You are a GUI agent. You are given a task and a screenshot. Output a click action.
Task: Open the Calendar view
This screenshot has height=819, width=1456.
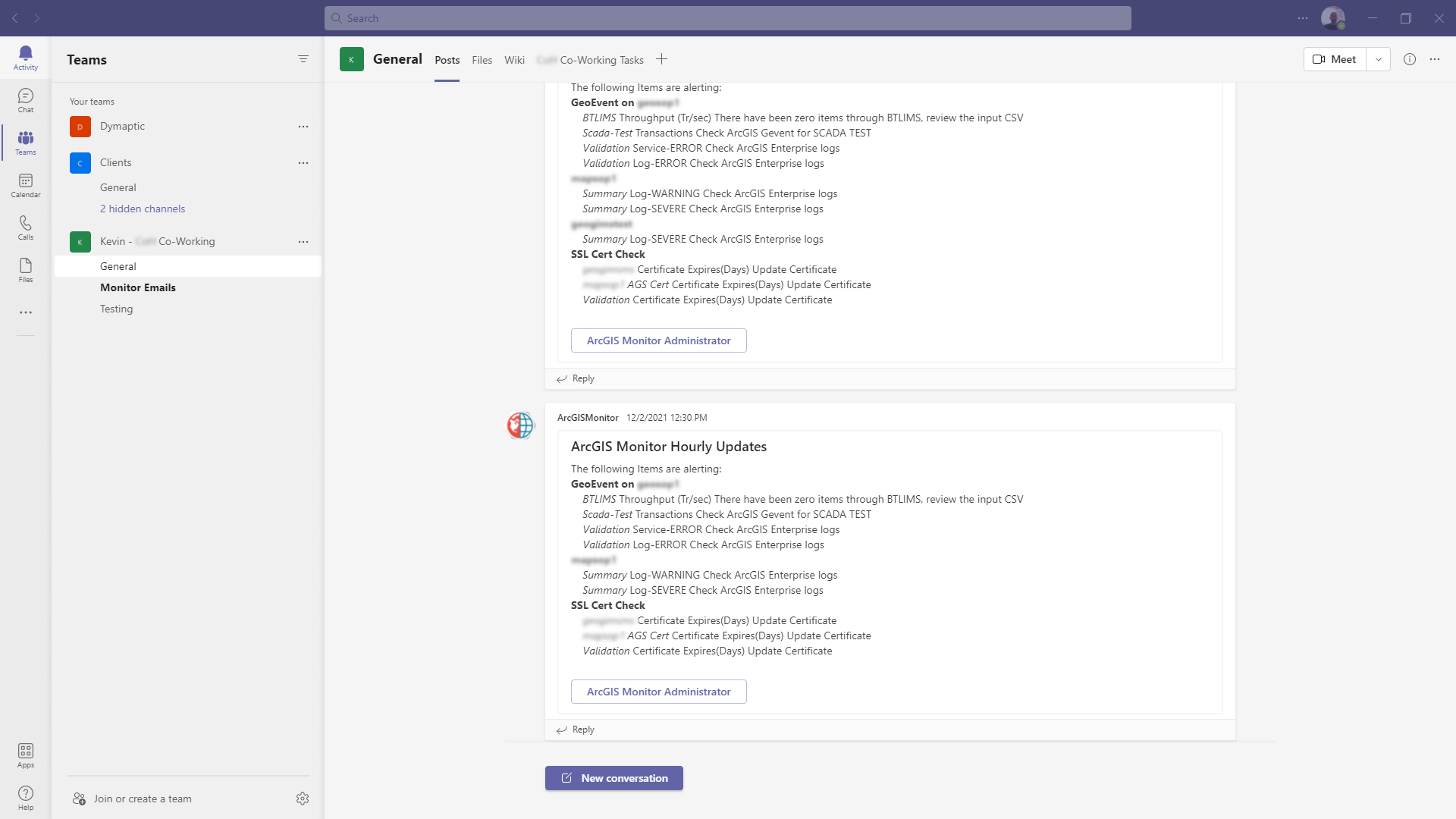25,184
